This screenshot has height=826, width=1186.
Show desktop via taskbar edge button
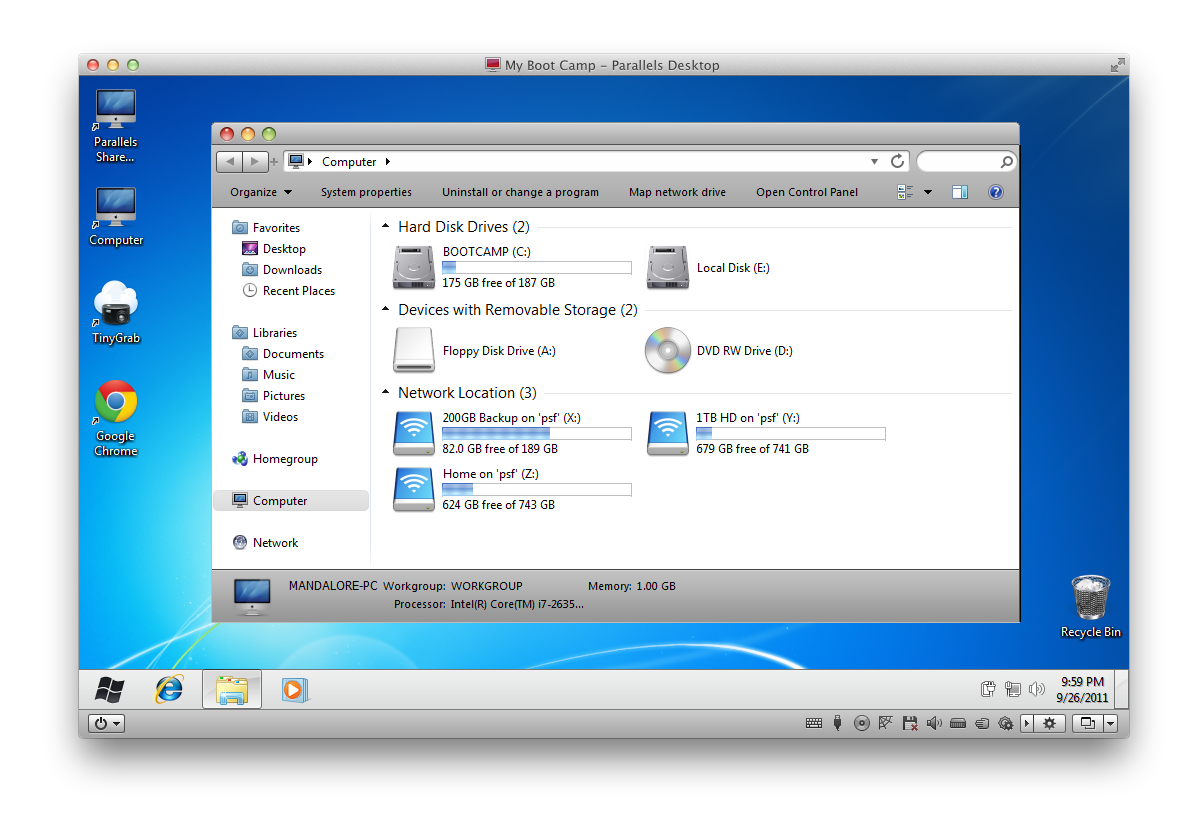1122,689
